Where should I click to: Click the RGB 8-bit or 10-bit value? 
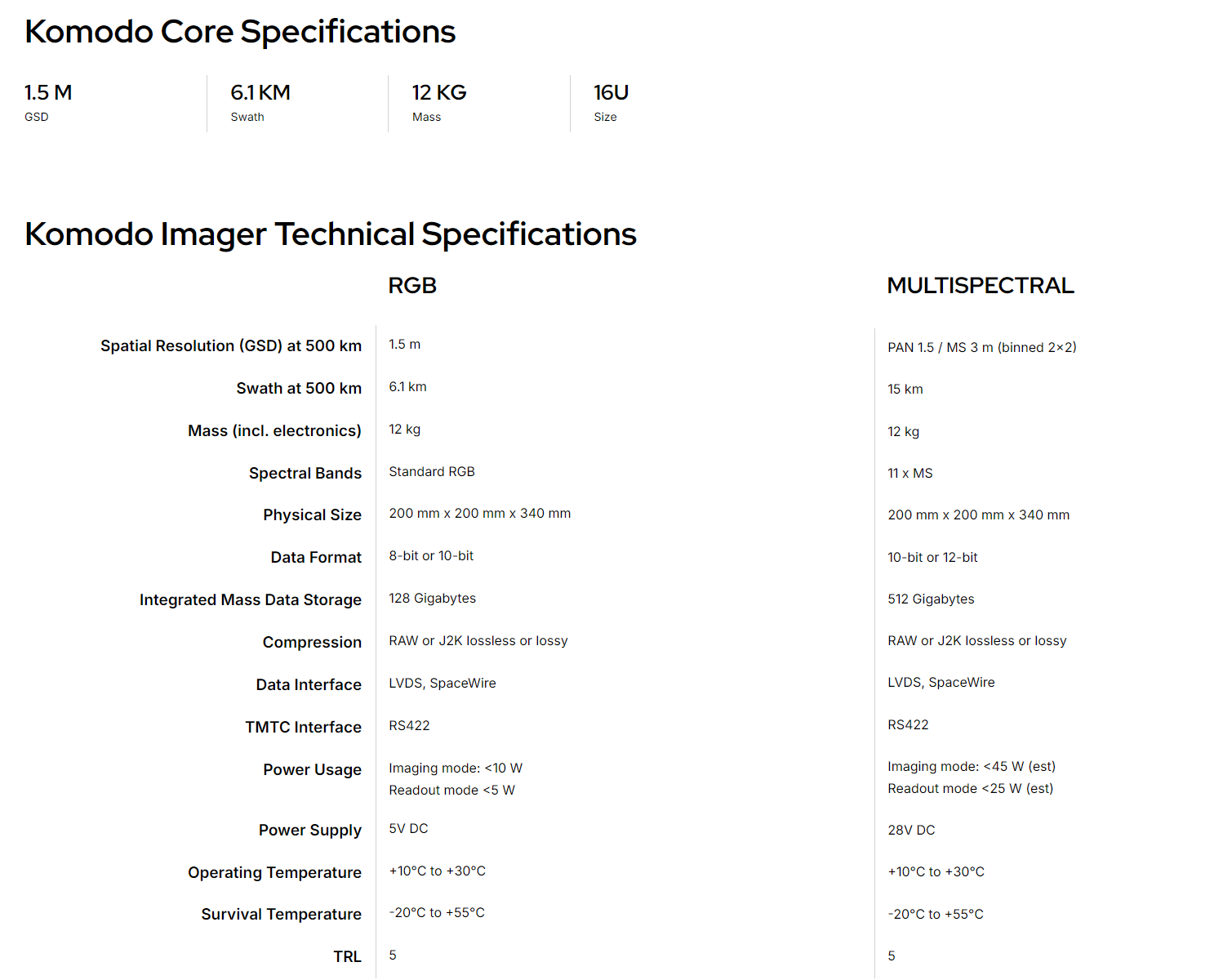431,555
